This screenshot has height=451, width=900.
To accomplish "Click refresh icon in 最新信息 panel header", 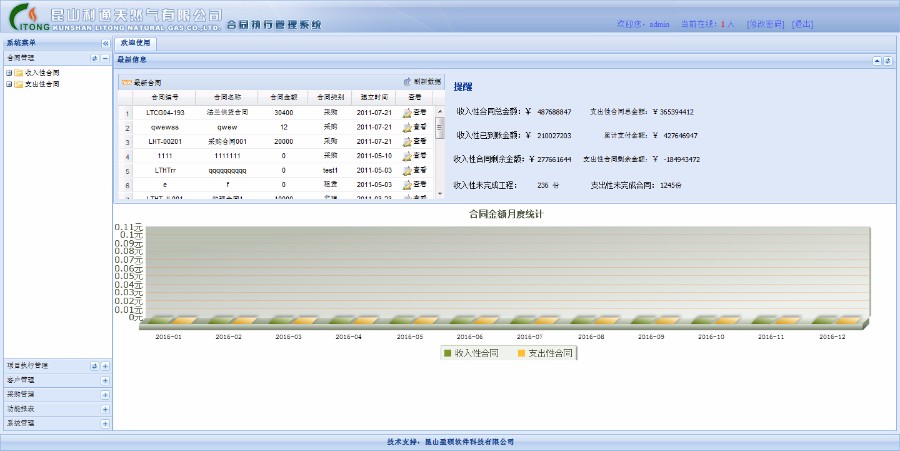I will [887, 60].
